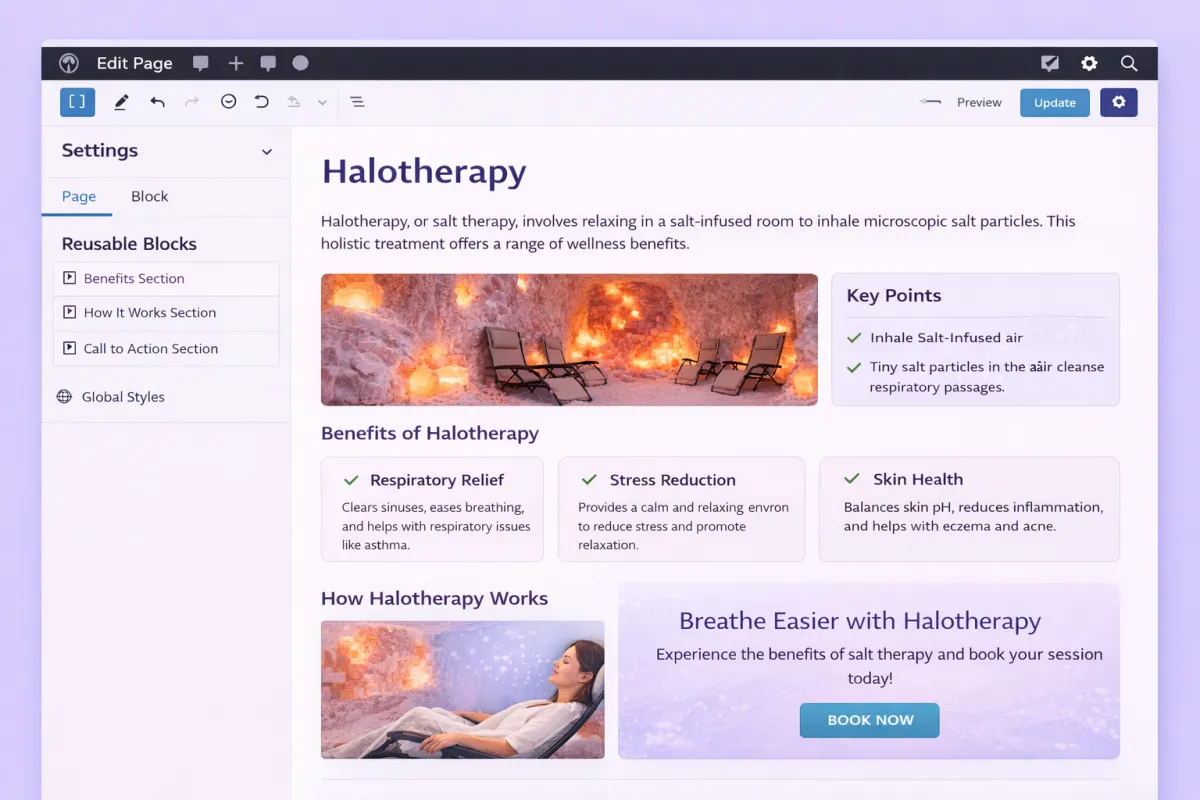Click the Skin Health card heading
Screen dimensions: 1200x800
[x=918, y=480]
